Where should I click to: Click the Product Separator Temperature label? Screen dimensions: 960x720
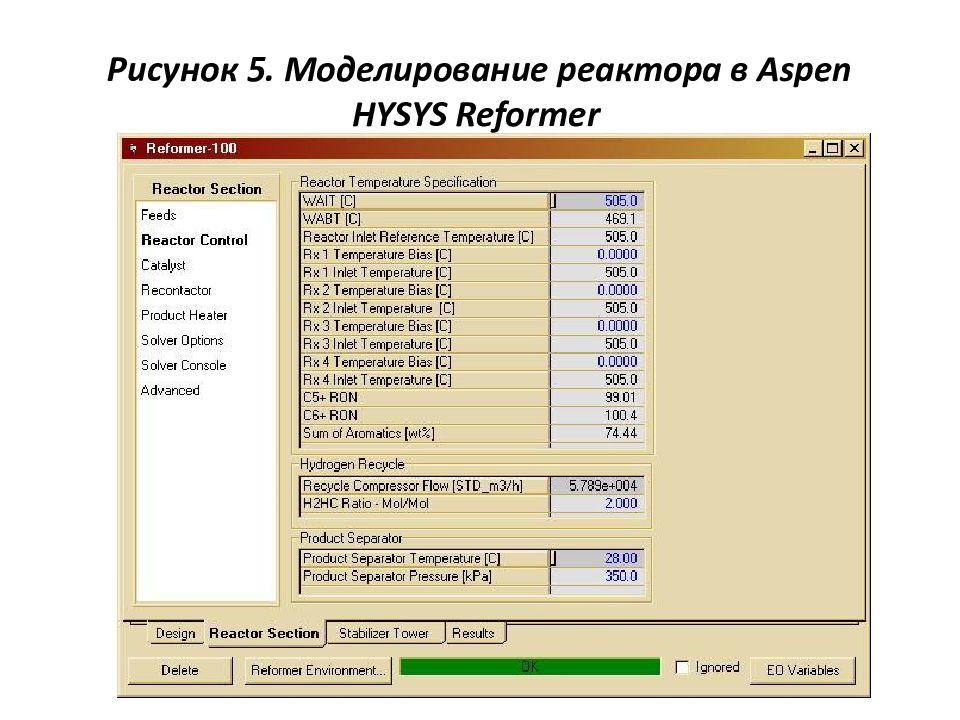click(x=402, y=558)
